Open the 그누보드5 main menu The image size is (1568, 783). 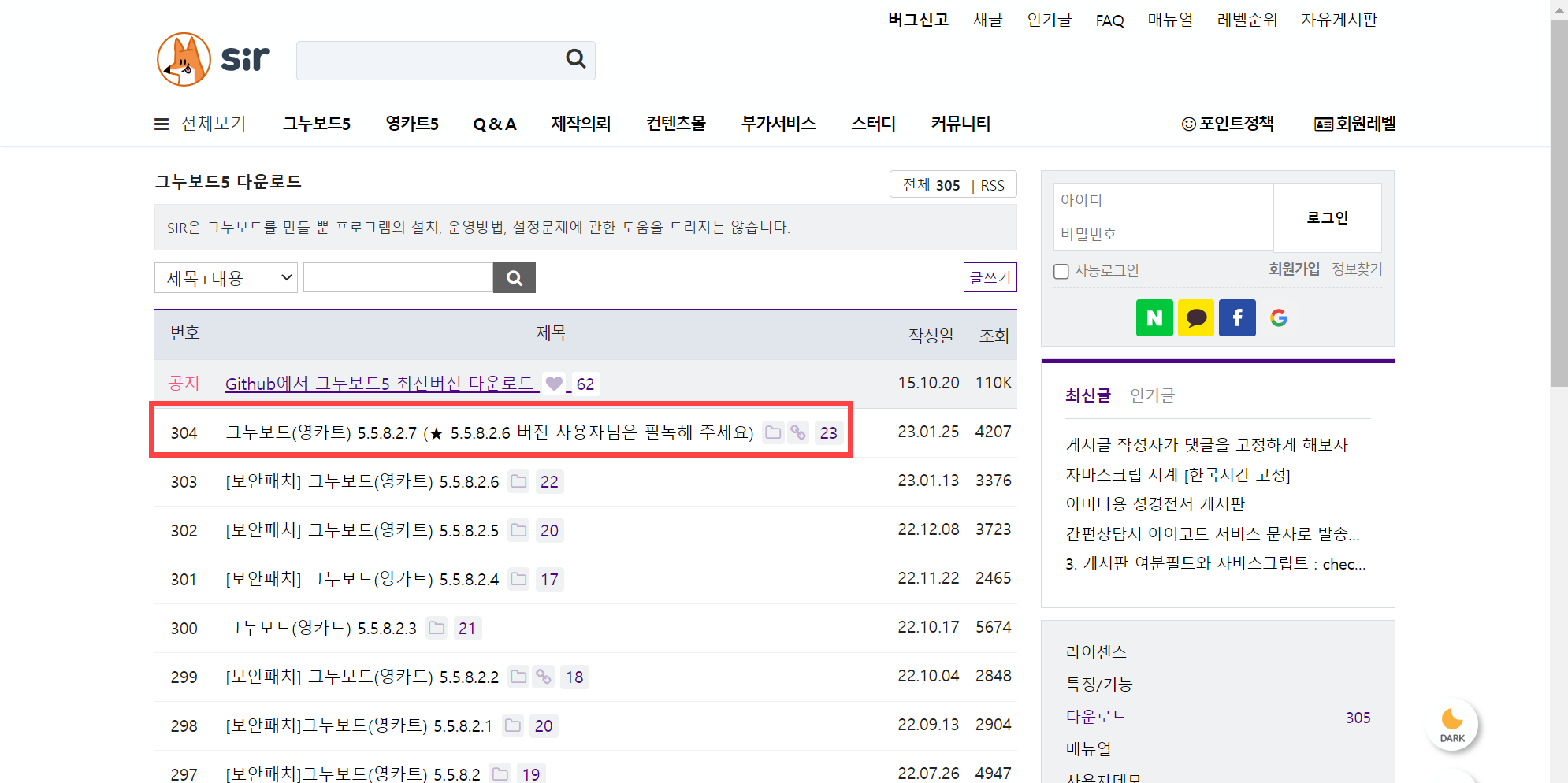[x=317, y=124]
